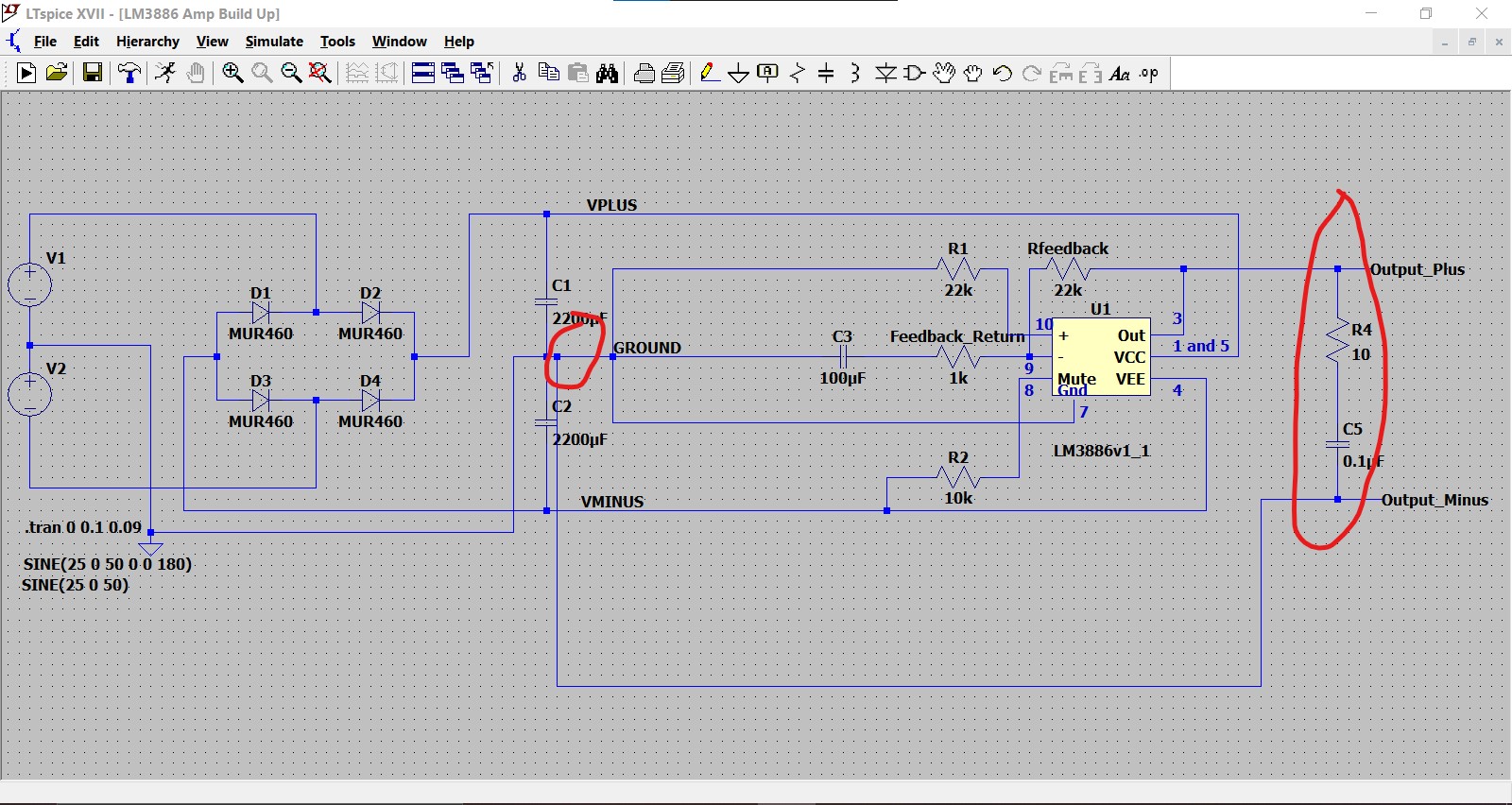Screen dimensions: 1512x805
Task: Open the Simulate menu
Action: (274, 42)
